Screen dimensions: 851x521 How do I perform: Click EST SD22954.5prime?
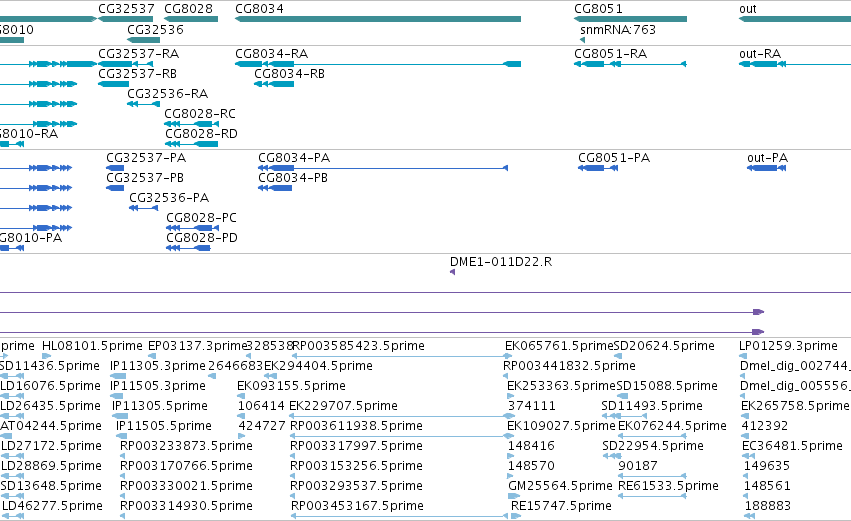coord(653,447)
